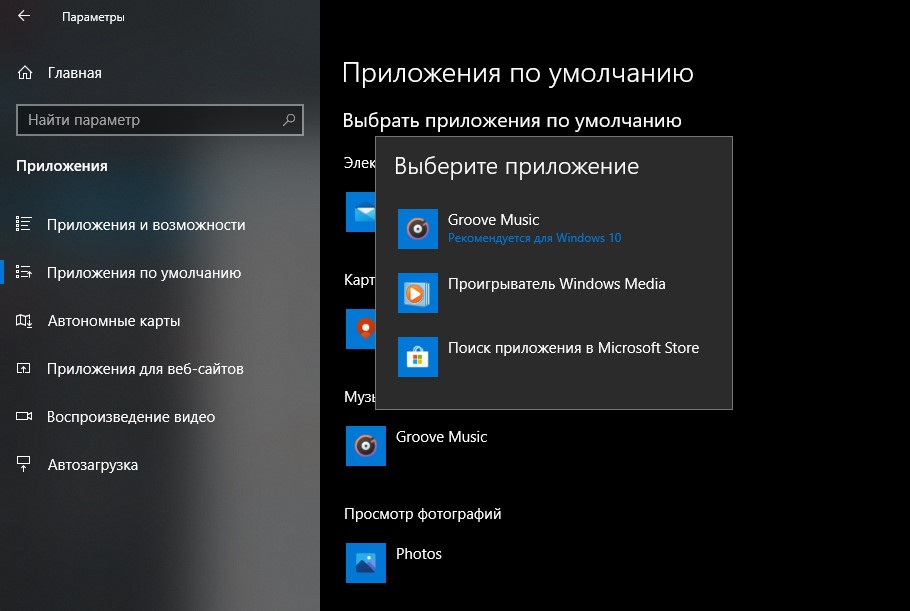Choose Groove Music in the popup list
Viewport: 910px width, 611px height.
494,220
